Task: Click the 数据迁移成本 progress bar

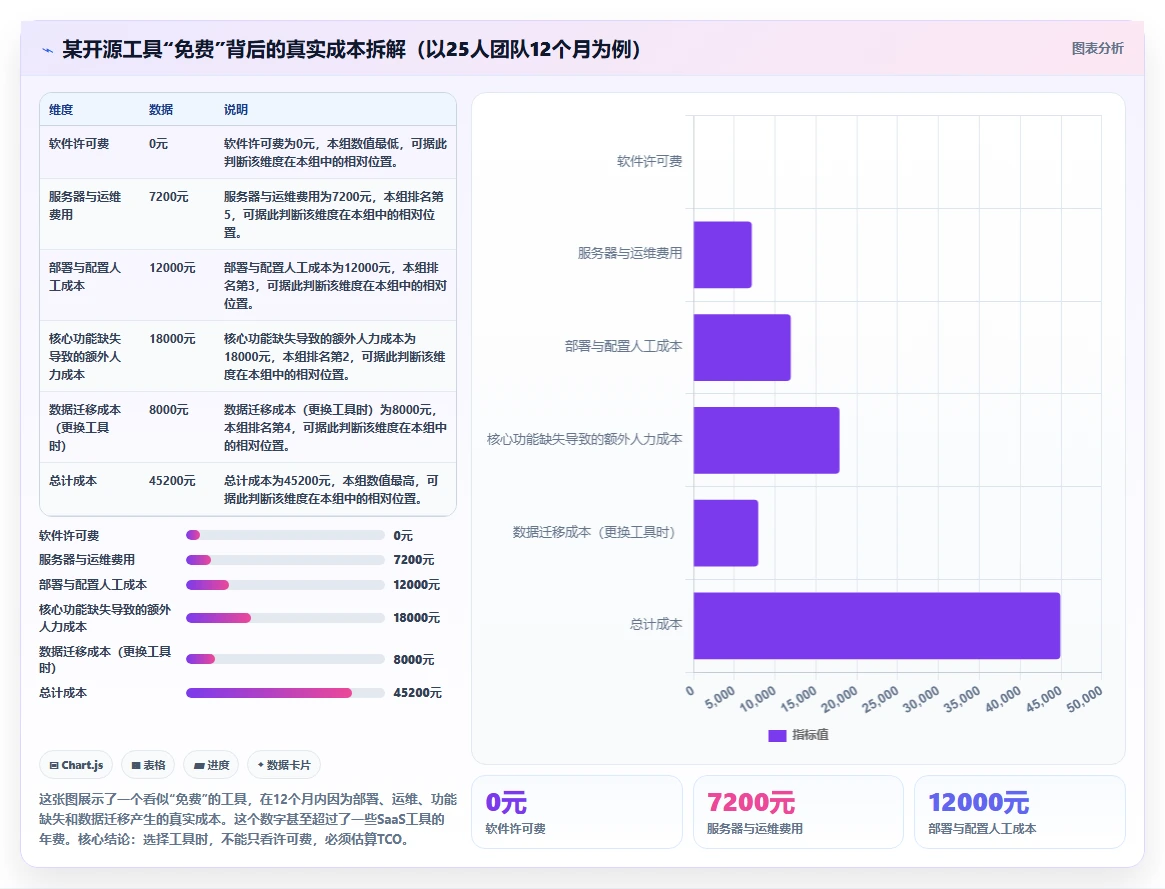Action: [x=285, y=660]
